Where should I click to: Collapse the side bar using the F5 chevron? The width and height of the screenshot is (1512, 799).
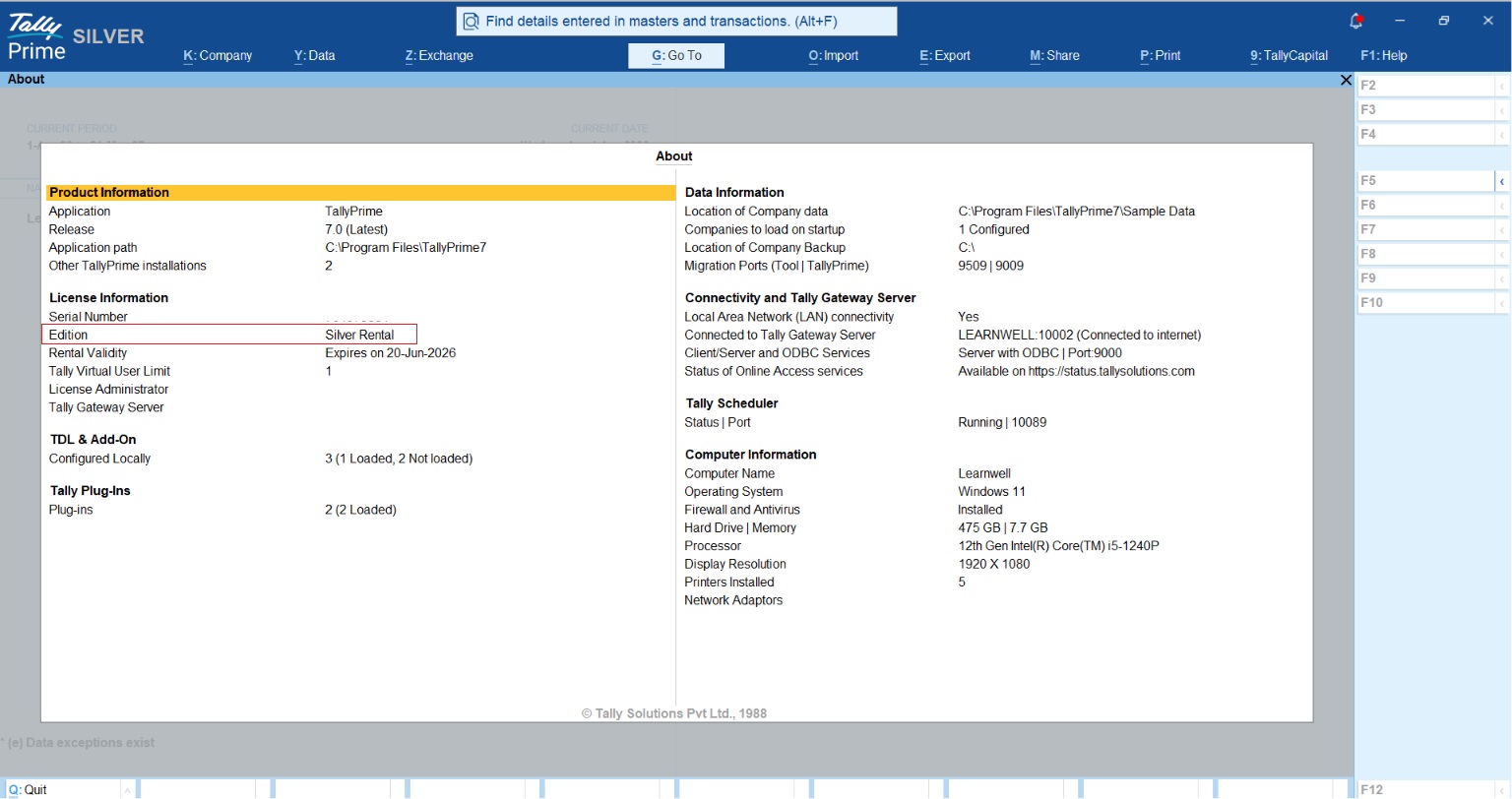[1502, 181]
